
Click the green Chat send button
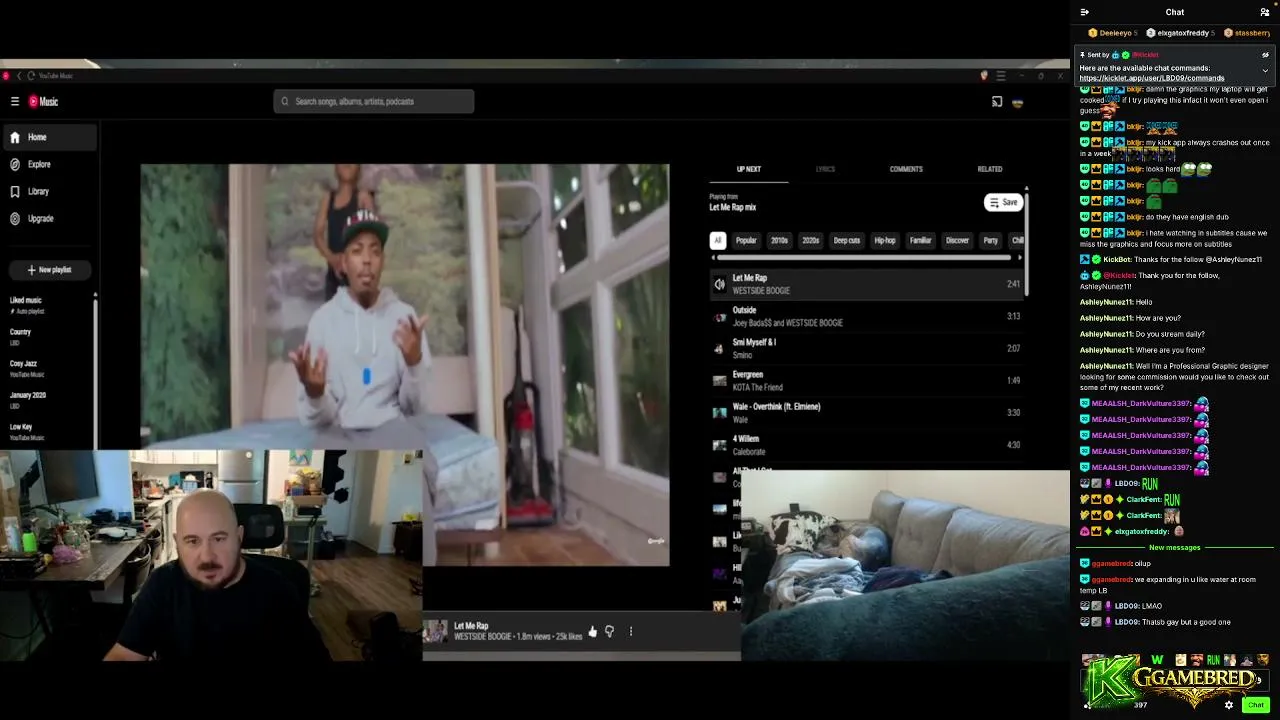click(1256, 705)
